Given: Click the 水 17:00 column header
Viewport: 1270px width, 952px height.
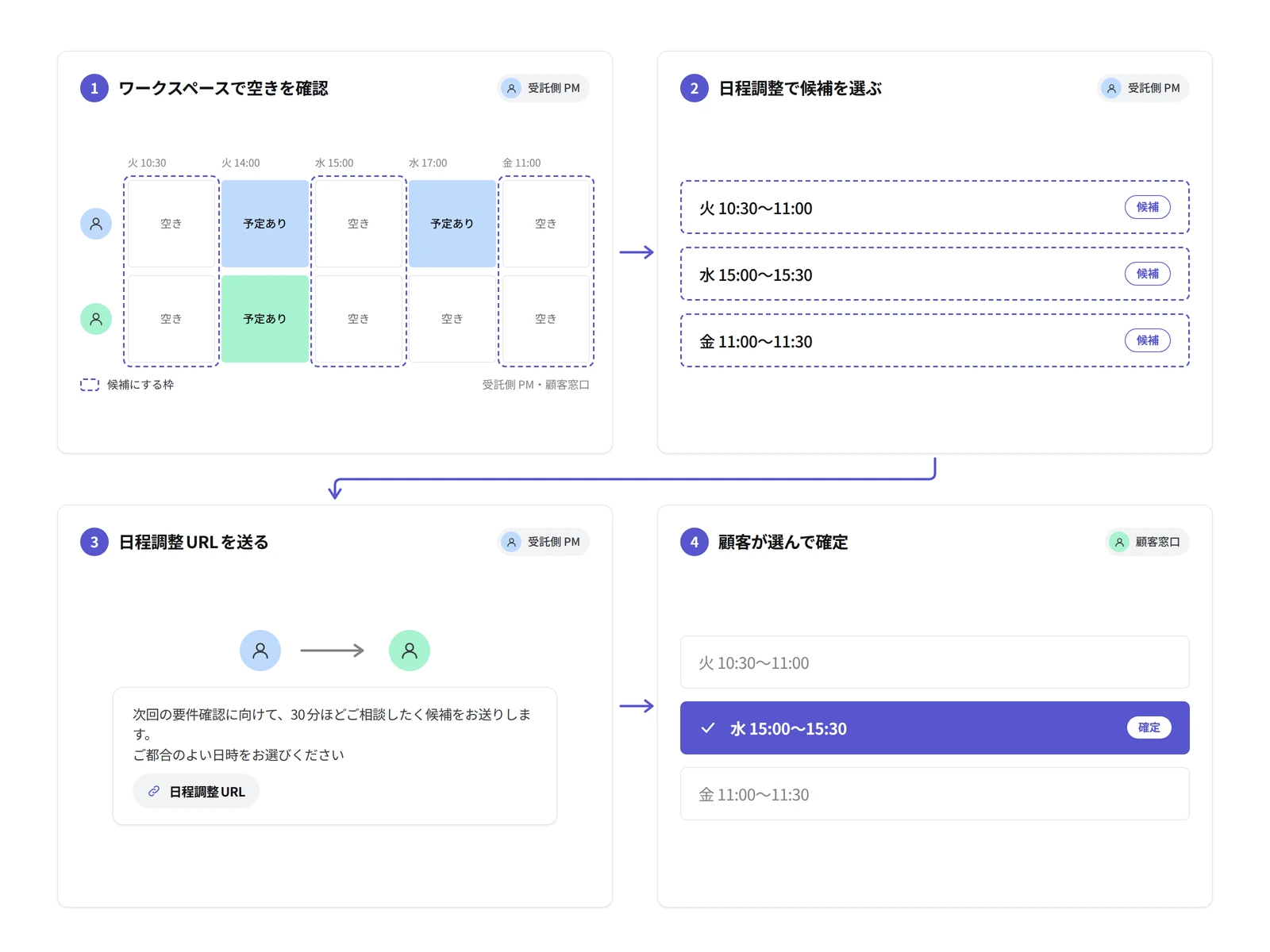Looking at the screenshot, I should pyautogui.click(x=428, y=163).
